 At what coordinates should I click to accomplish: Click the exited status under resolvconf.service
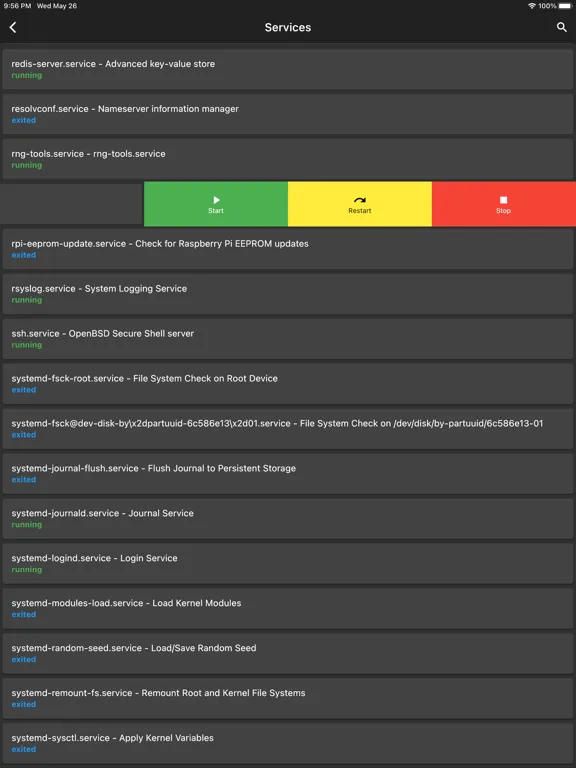click(x=24, y=120)
